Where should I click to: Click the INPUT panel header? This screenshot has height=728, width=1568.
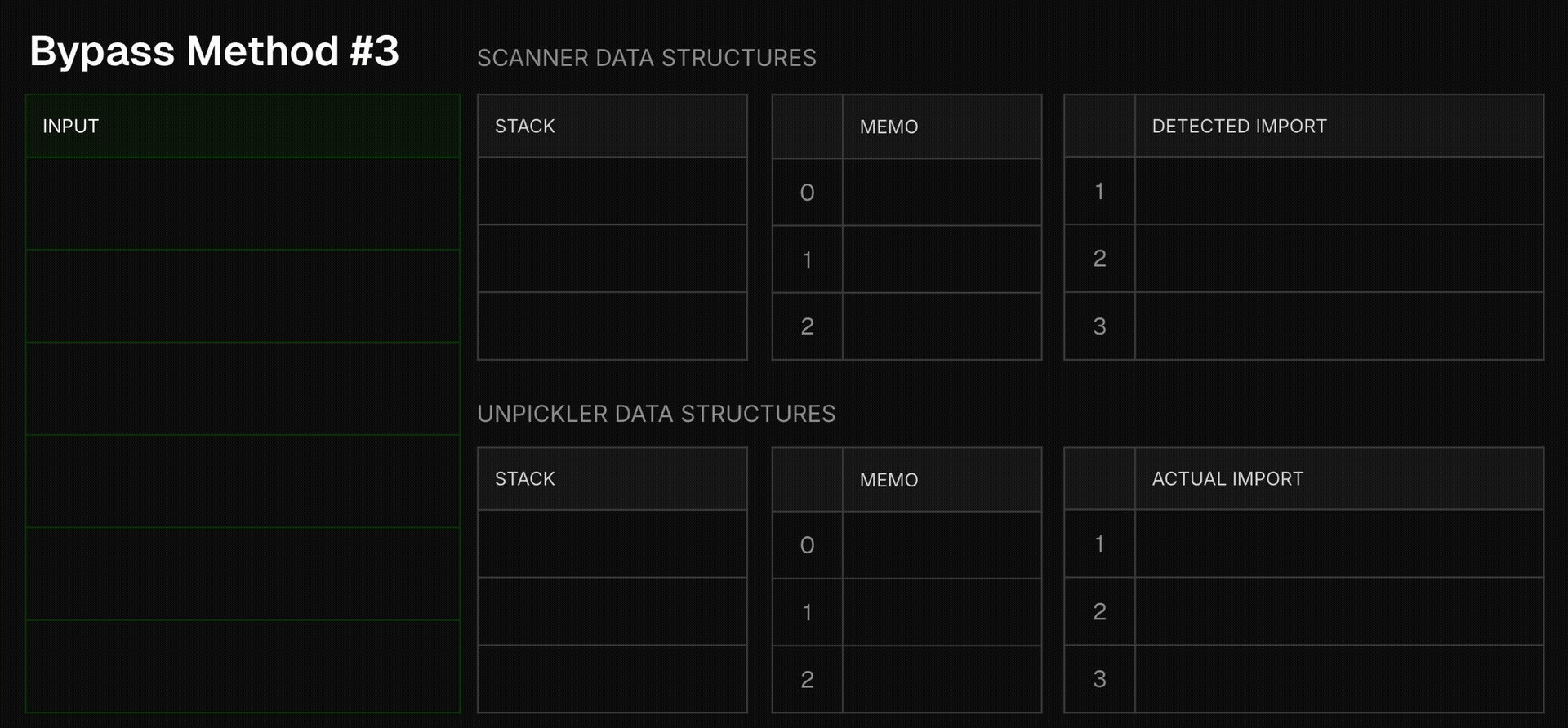click(x=243, y=126)
